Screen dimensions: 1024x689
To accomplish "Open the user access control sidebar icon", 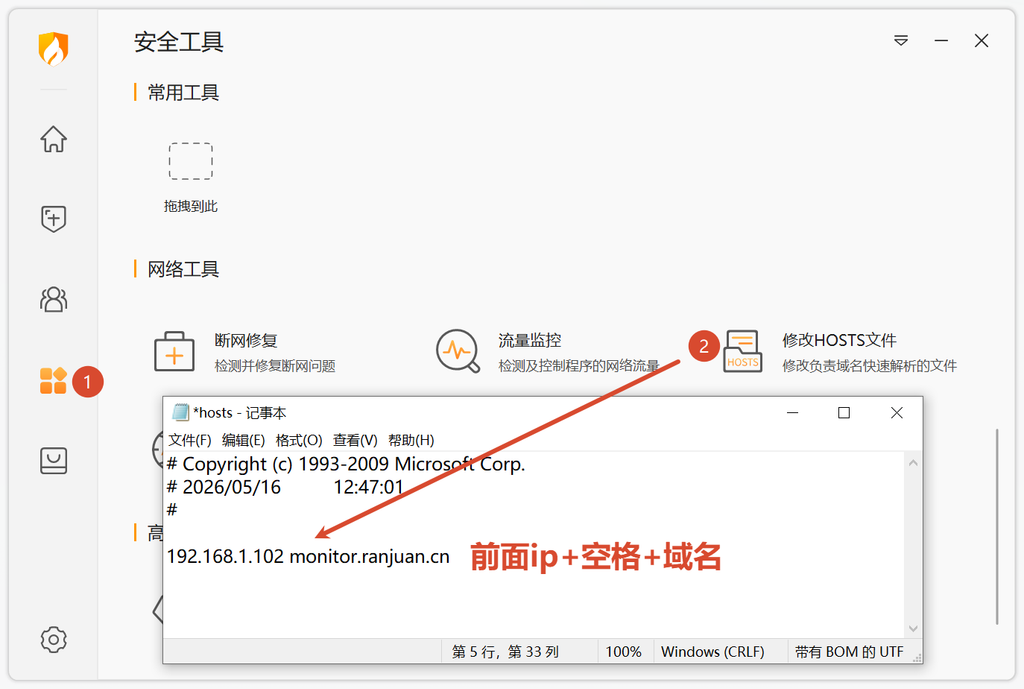I will click(x=54, y=299).
